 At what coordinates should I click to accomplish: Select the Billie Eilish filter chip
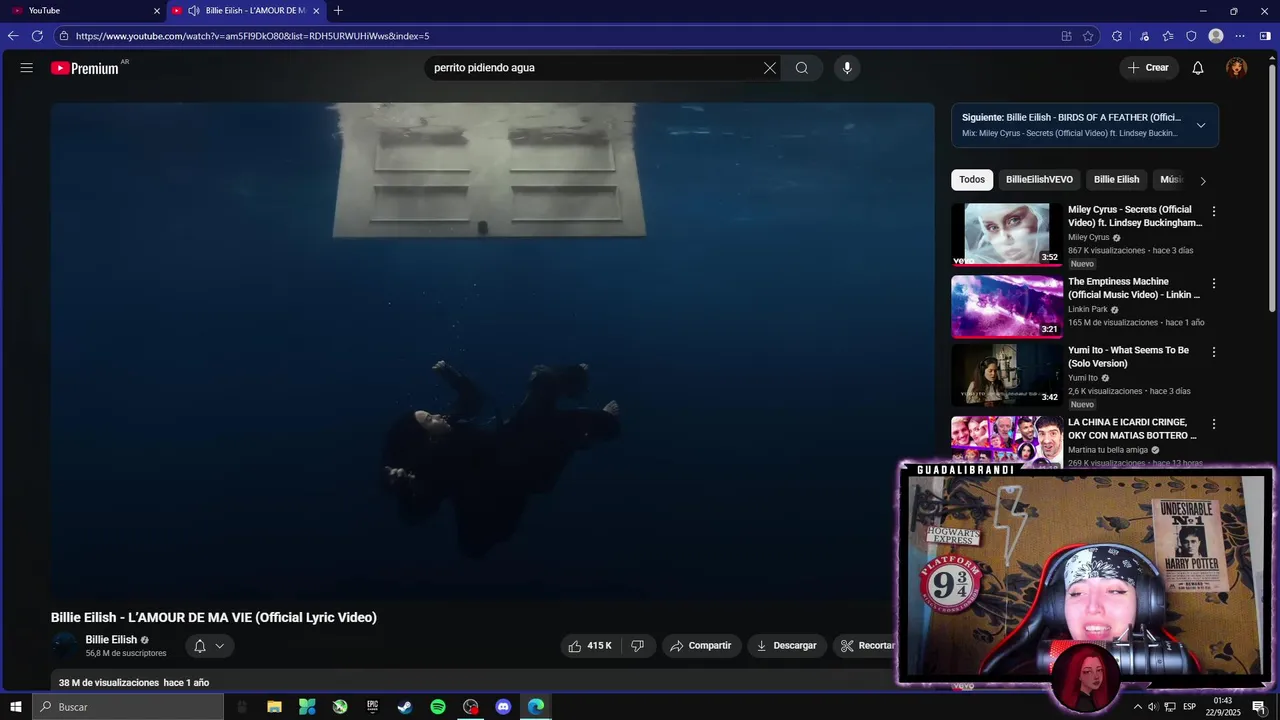[x=1116, y=180]
